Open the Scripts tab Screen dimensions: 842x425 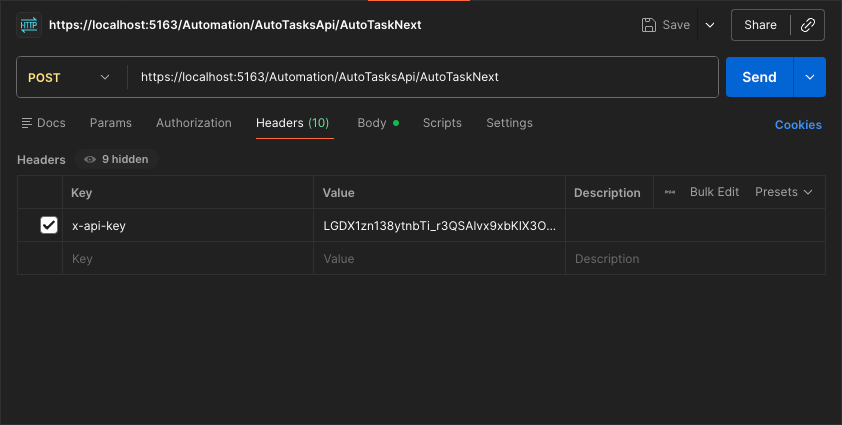(442, 123)
